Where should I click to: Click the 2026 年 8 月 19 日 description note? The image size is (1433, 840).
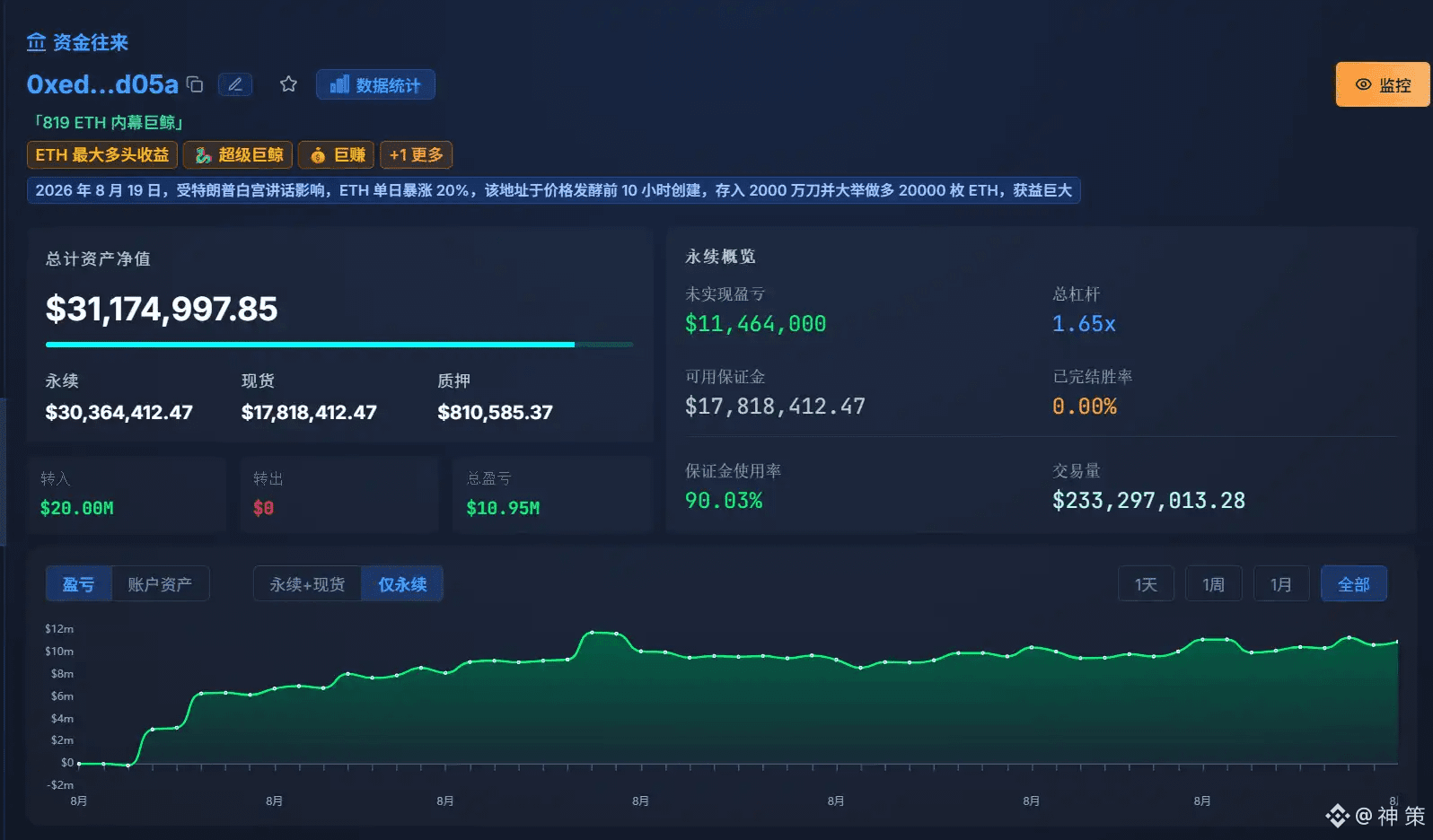pos(554,190)
